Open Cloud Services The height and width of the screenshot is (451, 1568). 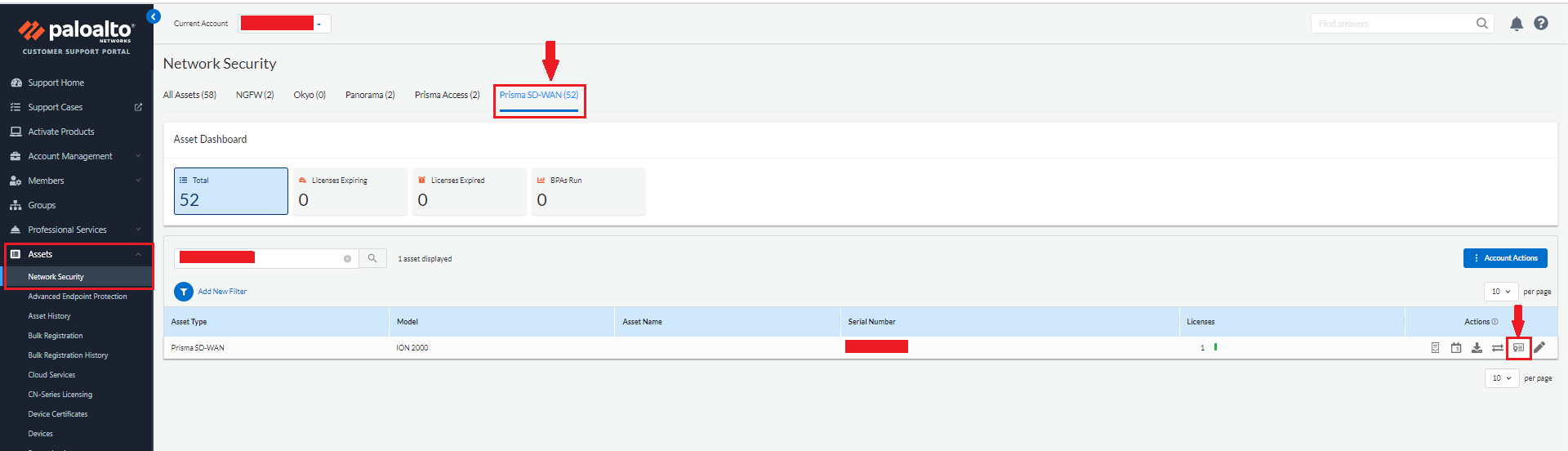point(51,375)
